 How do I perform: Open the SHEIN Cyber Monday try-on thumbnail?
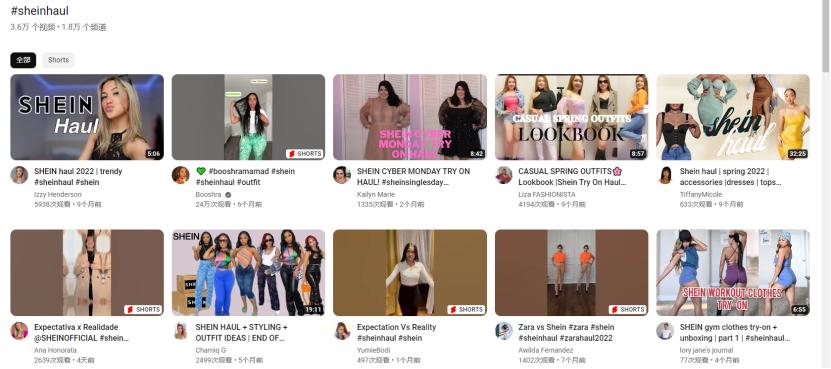coord(410,117)
